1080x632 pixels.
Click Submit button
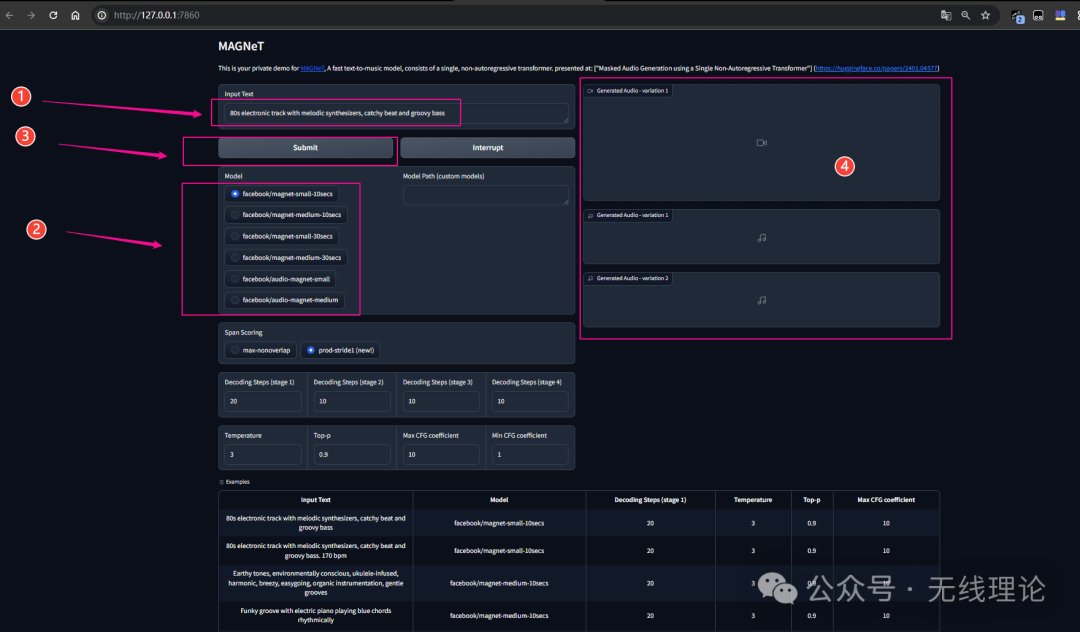(x=305, y=147)
